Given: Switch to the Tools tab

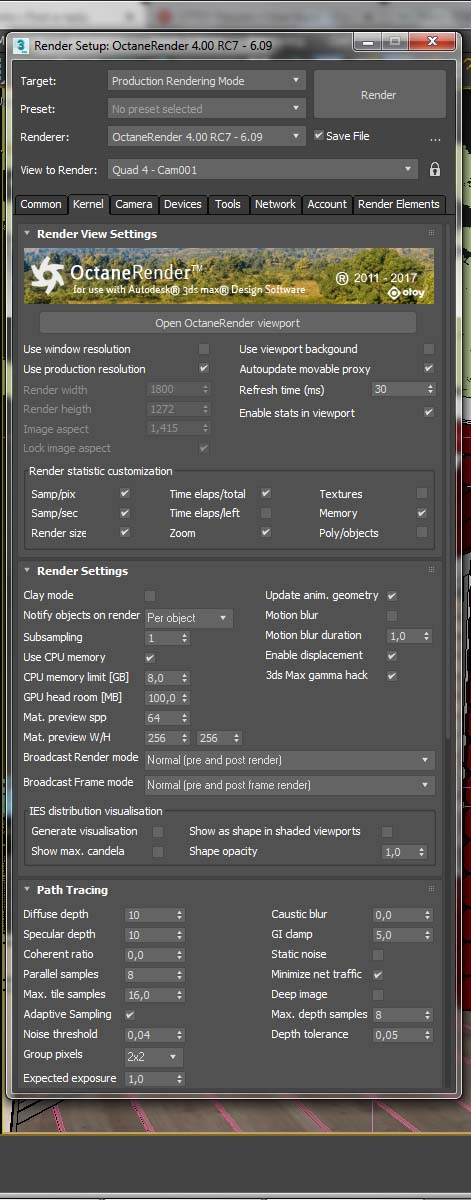Looking at the screenshot, I should pyautogui.click(x=228, y=204).
